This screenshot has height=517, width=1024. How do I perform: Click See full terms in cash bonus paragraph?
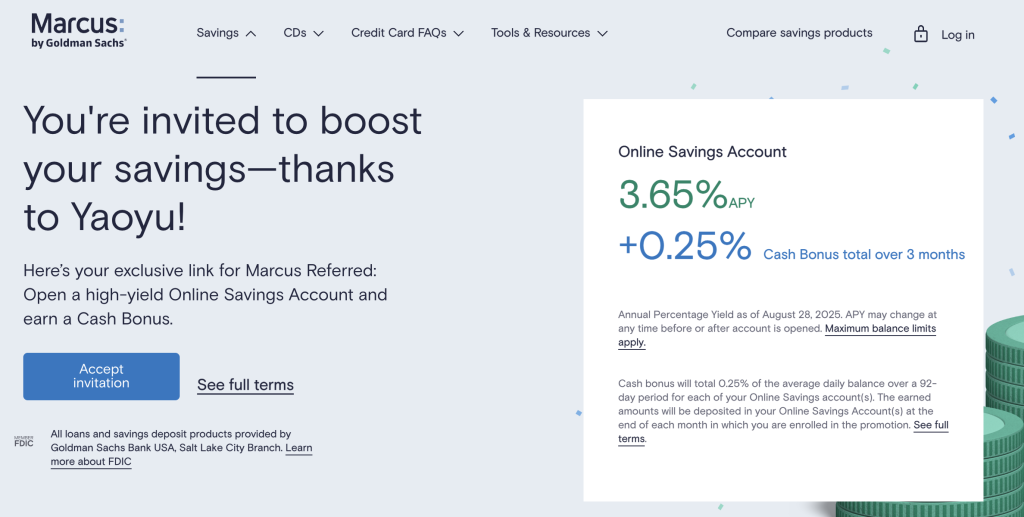coord(931,426)
